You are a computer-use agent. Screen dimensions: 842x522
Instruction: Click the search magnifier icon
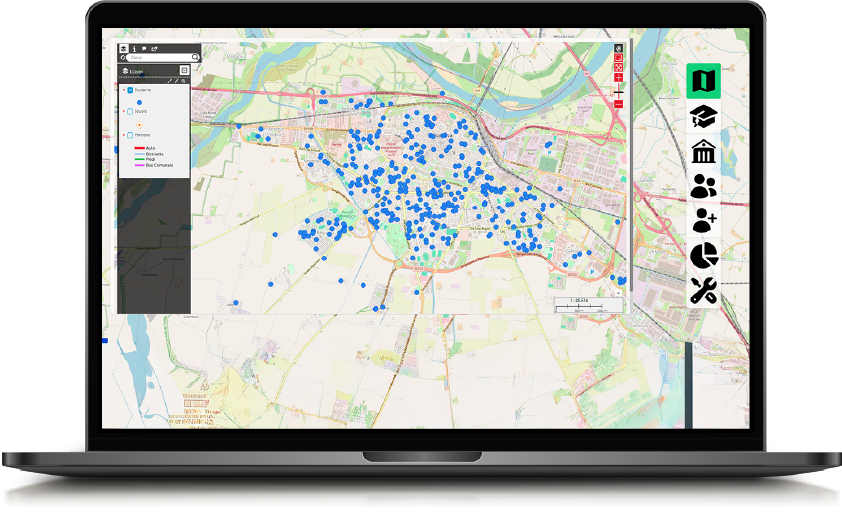196,58
